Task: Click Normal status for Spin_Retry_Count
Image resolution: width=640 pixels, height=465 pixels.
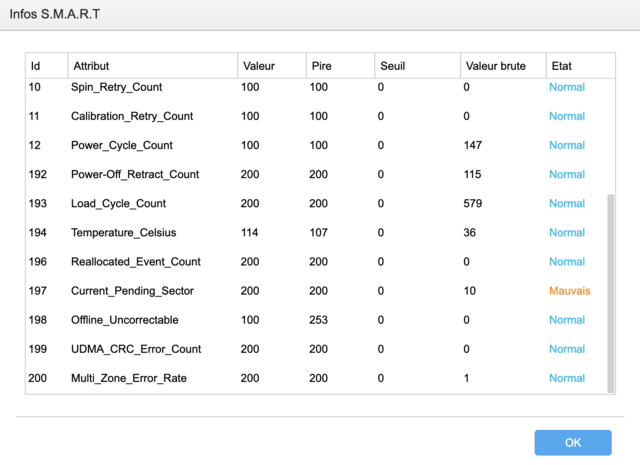Action: 567,87
